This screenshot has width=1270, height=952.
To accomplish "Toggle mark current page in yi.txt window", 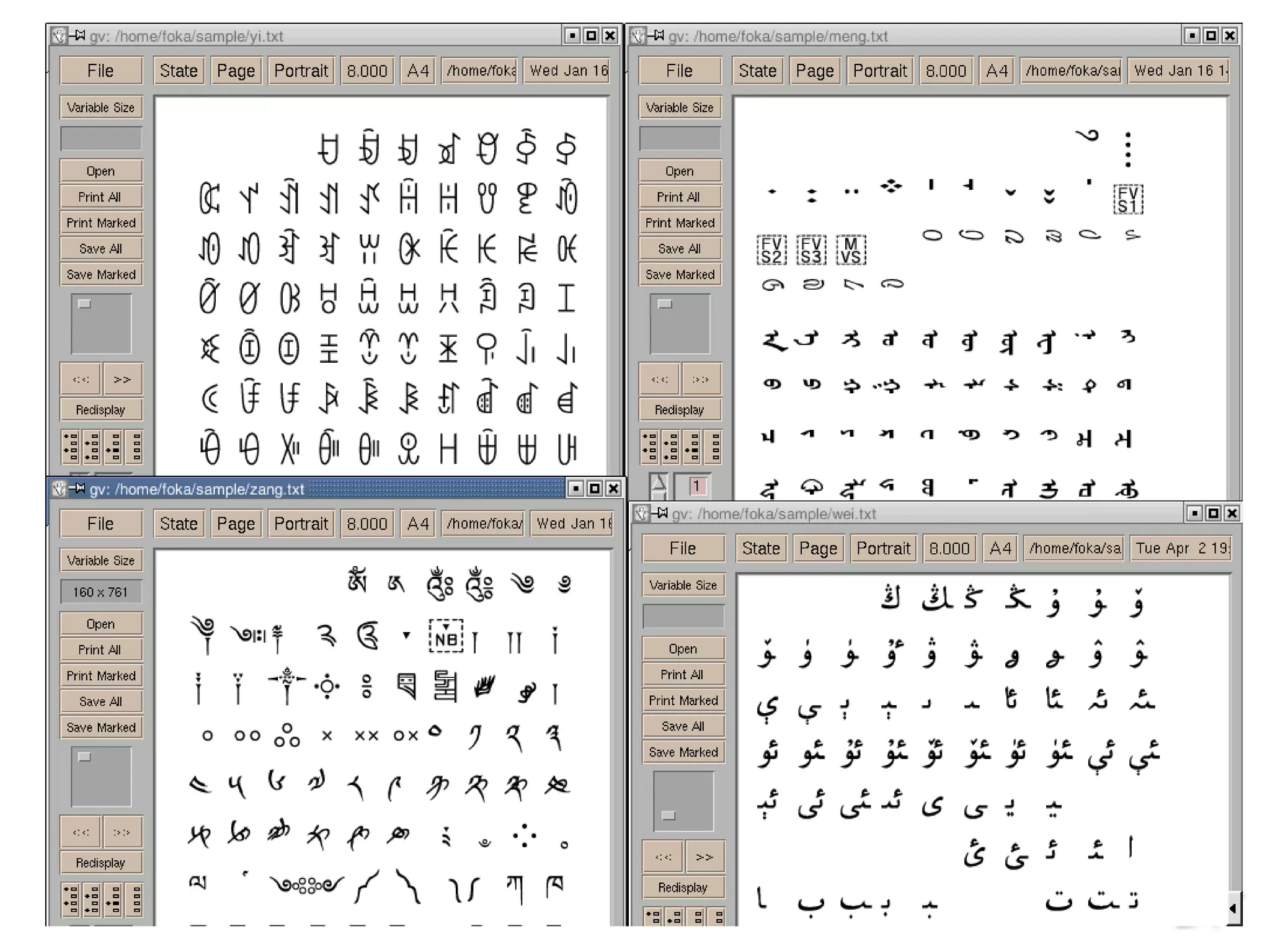I will (x=113, y=447).
